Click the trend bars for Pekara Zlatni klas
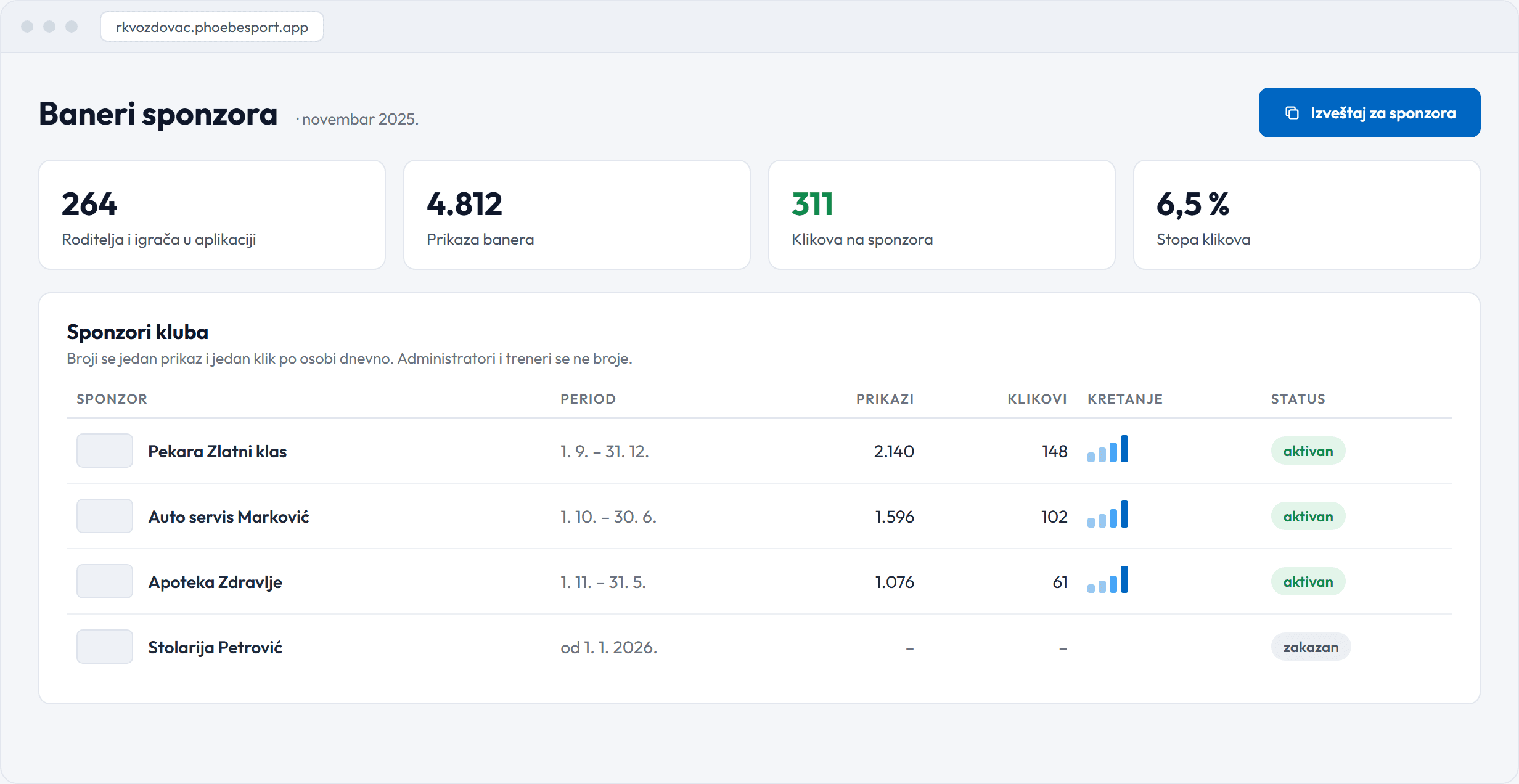1519x784 pixels. tap(1108, 449)
